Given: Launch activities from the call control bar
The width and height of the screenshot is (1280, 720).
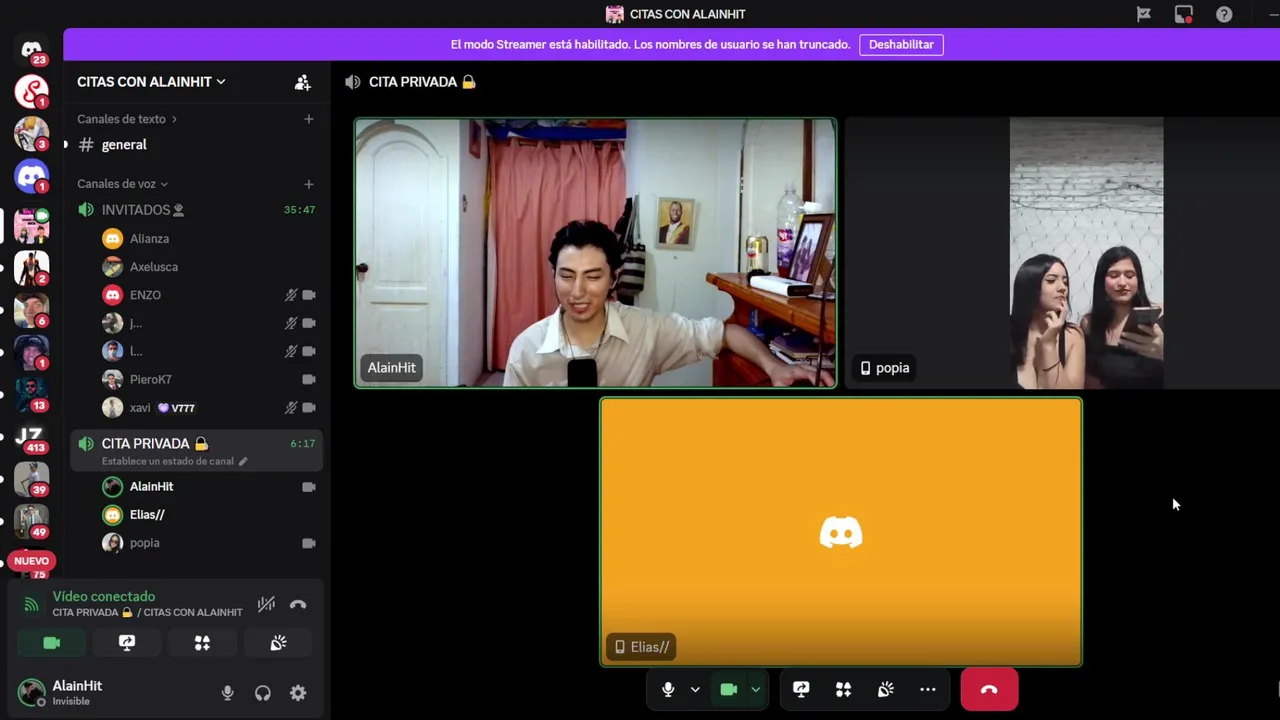Looking at the screenshot, I should click(x=843, y=689).
